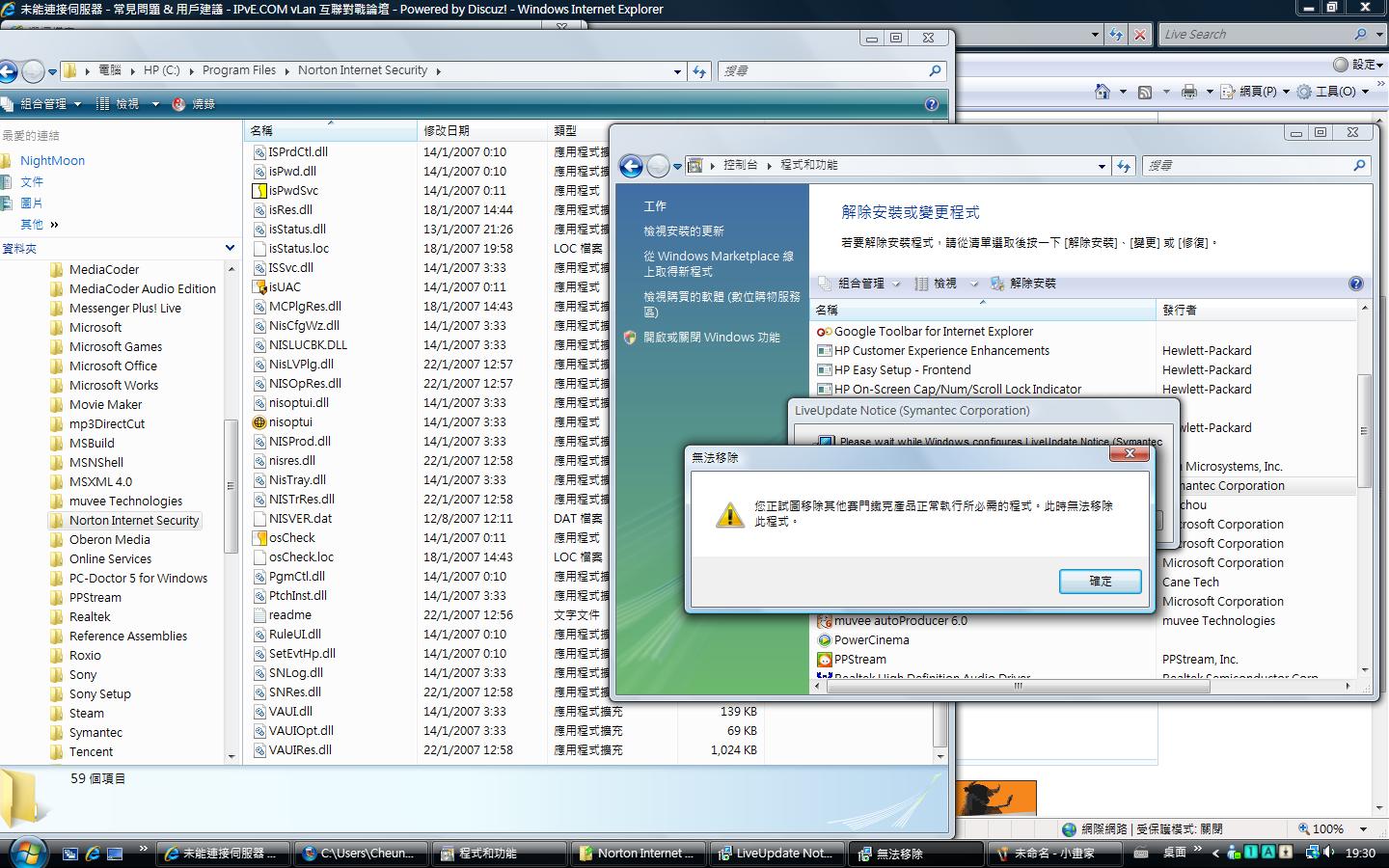Collapse the 資料夾 pane with its chevron

tap(230, 248)
